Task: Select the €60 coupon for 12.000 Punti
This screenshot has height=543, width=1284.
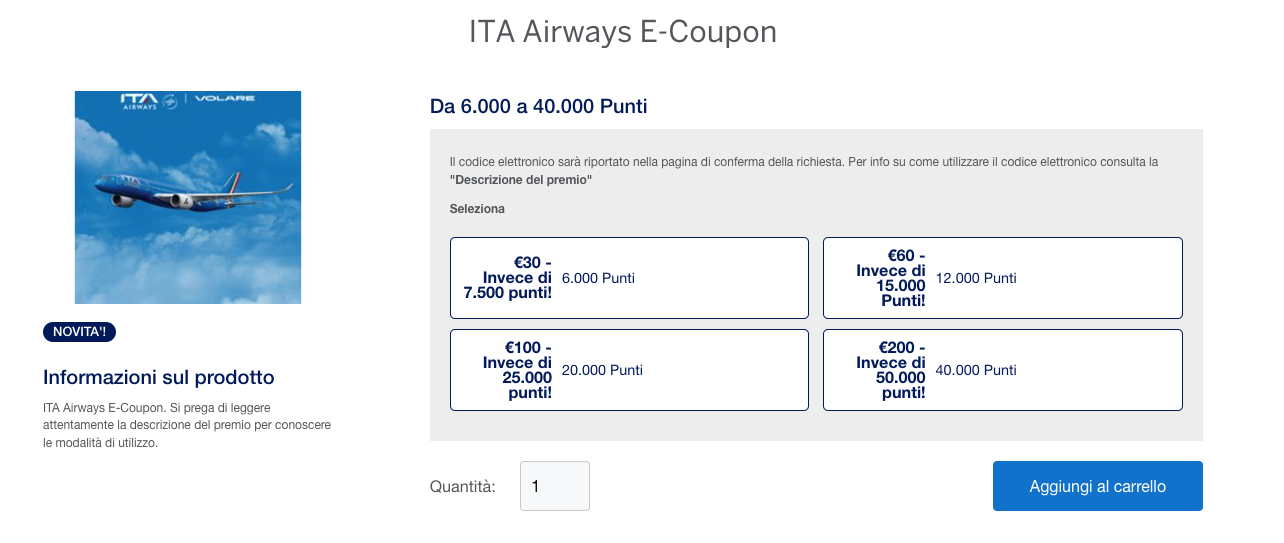Action: (1003, 278)
